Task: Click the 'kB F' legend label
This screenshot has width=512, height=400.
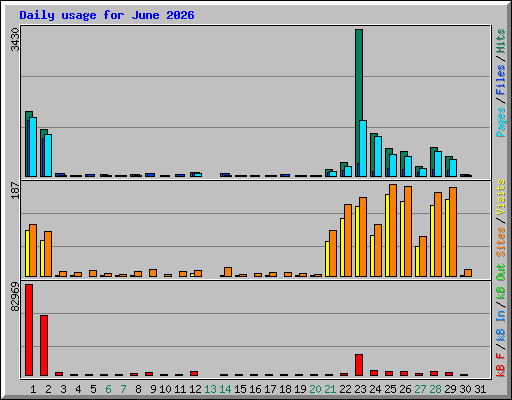Action: pos(501,365)
